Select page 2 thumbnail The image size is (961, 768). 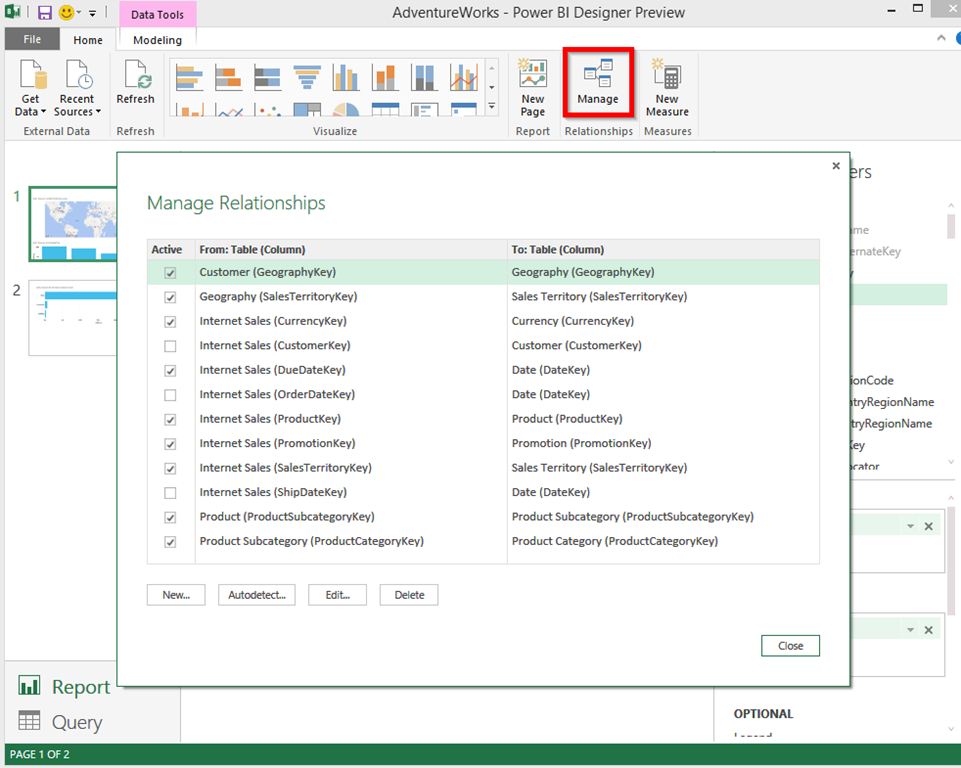tap(73, 317)
